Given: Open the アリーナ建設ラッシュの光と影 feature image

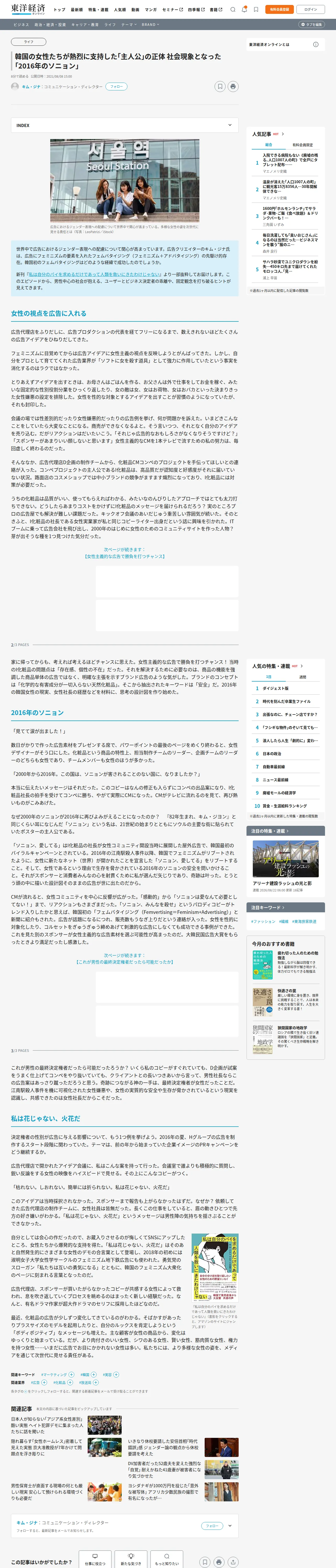Looking at the screenshot, I should (286, 859).
